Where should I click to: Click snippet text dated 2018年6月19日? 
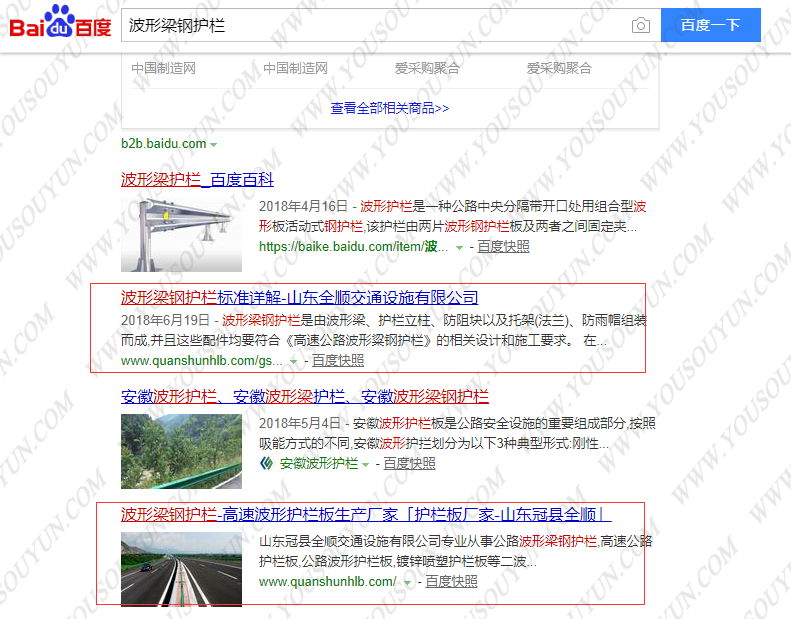[x=383, y=330]
